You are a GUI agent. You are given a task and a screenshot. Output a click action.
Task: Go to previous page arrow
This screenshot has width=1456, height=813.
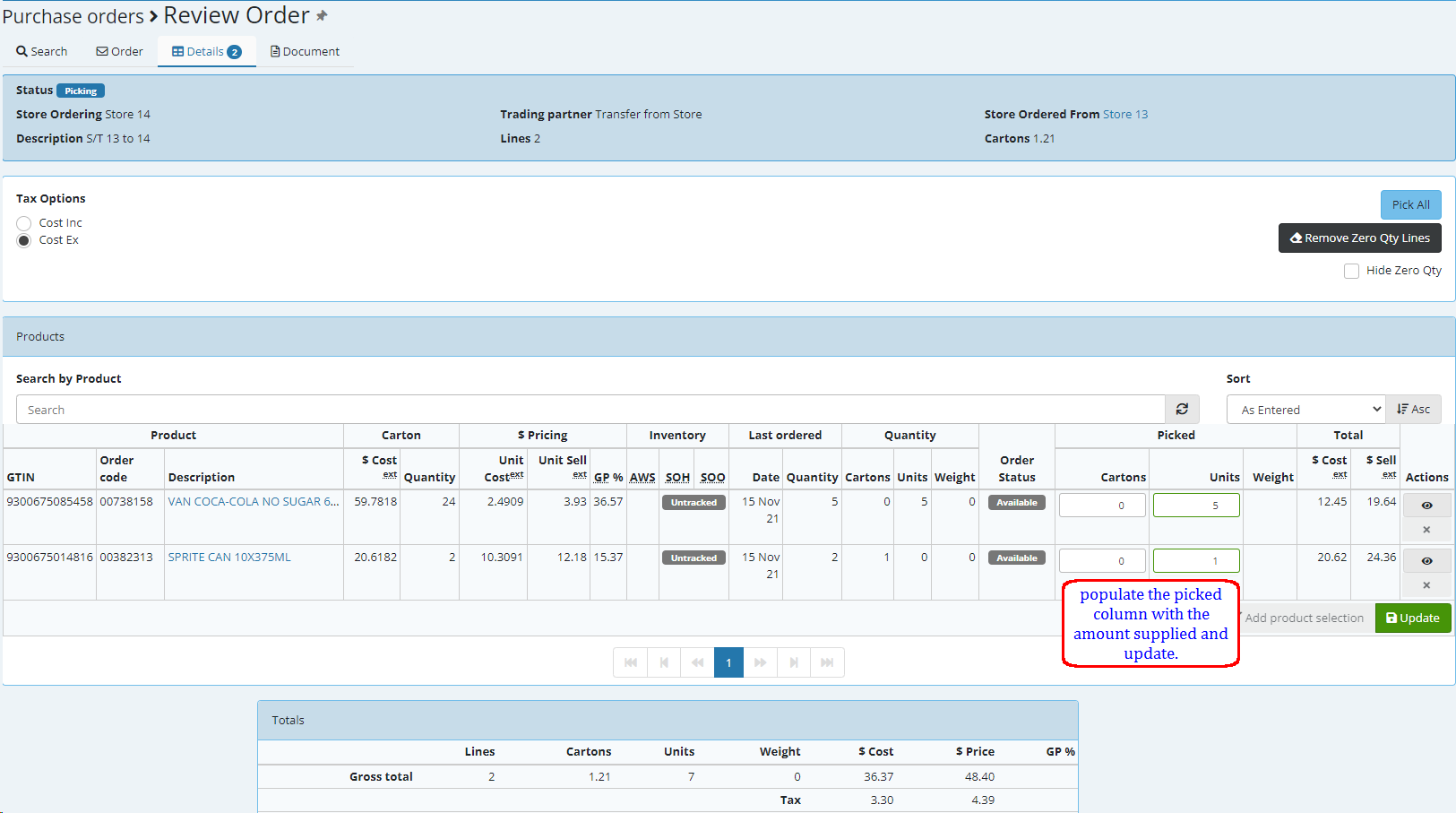pyautogui.click(x=664, y=662)
